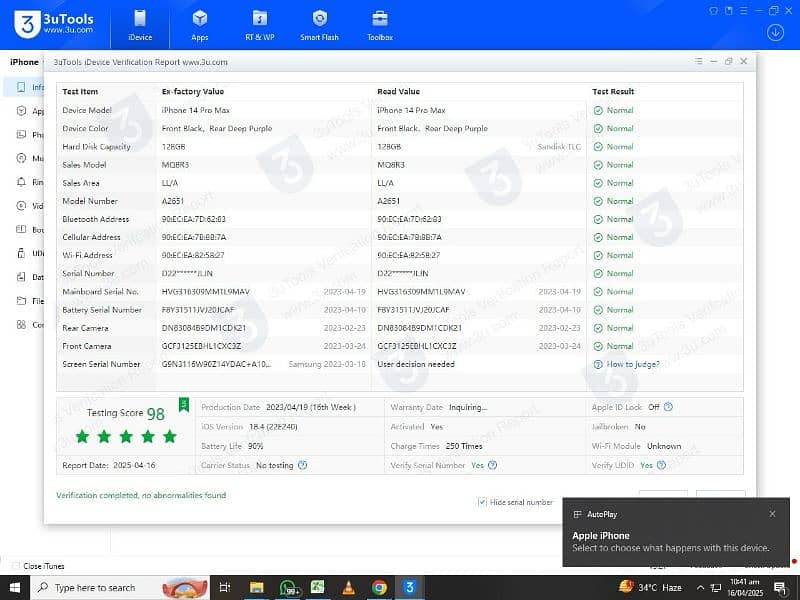800x600 pixels.
Task: Click the Info sidebar icon
Action: (21, 87)
